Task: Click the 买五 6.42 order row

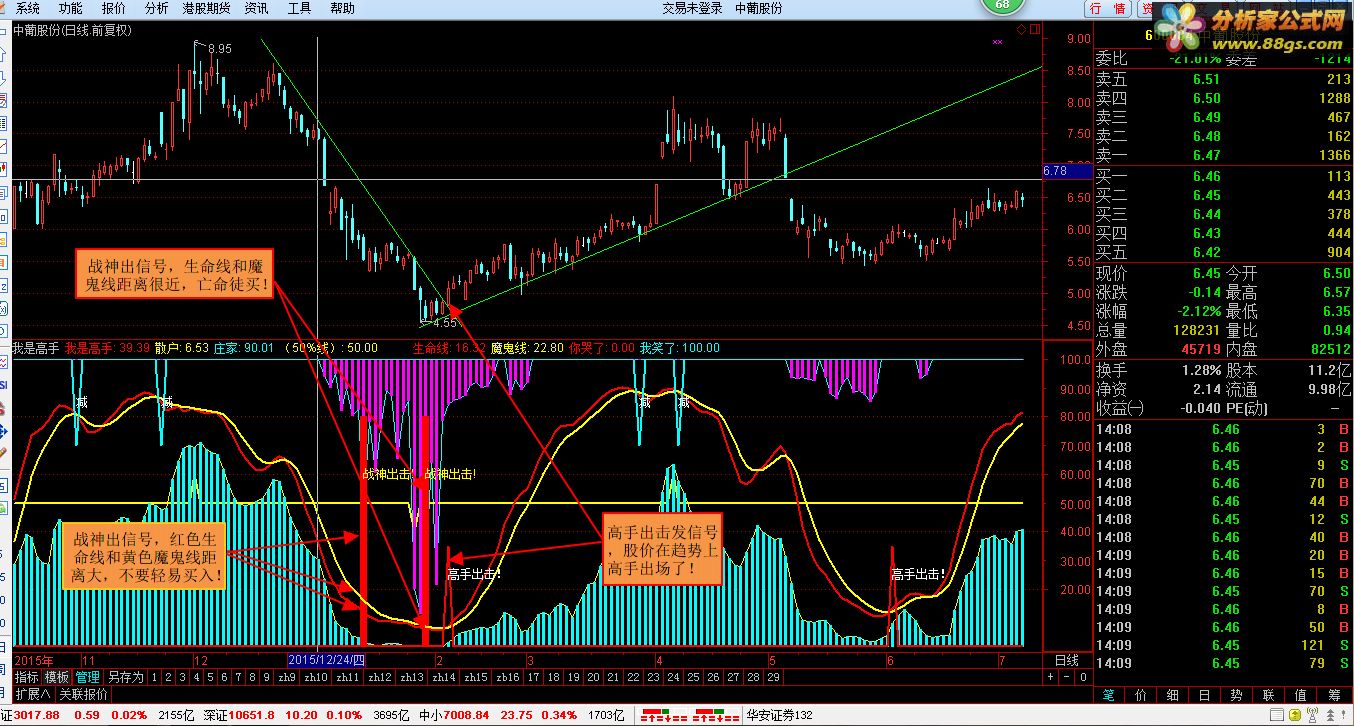Action: point(1222,252)
